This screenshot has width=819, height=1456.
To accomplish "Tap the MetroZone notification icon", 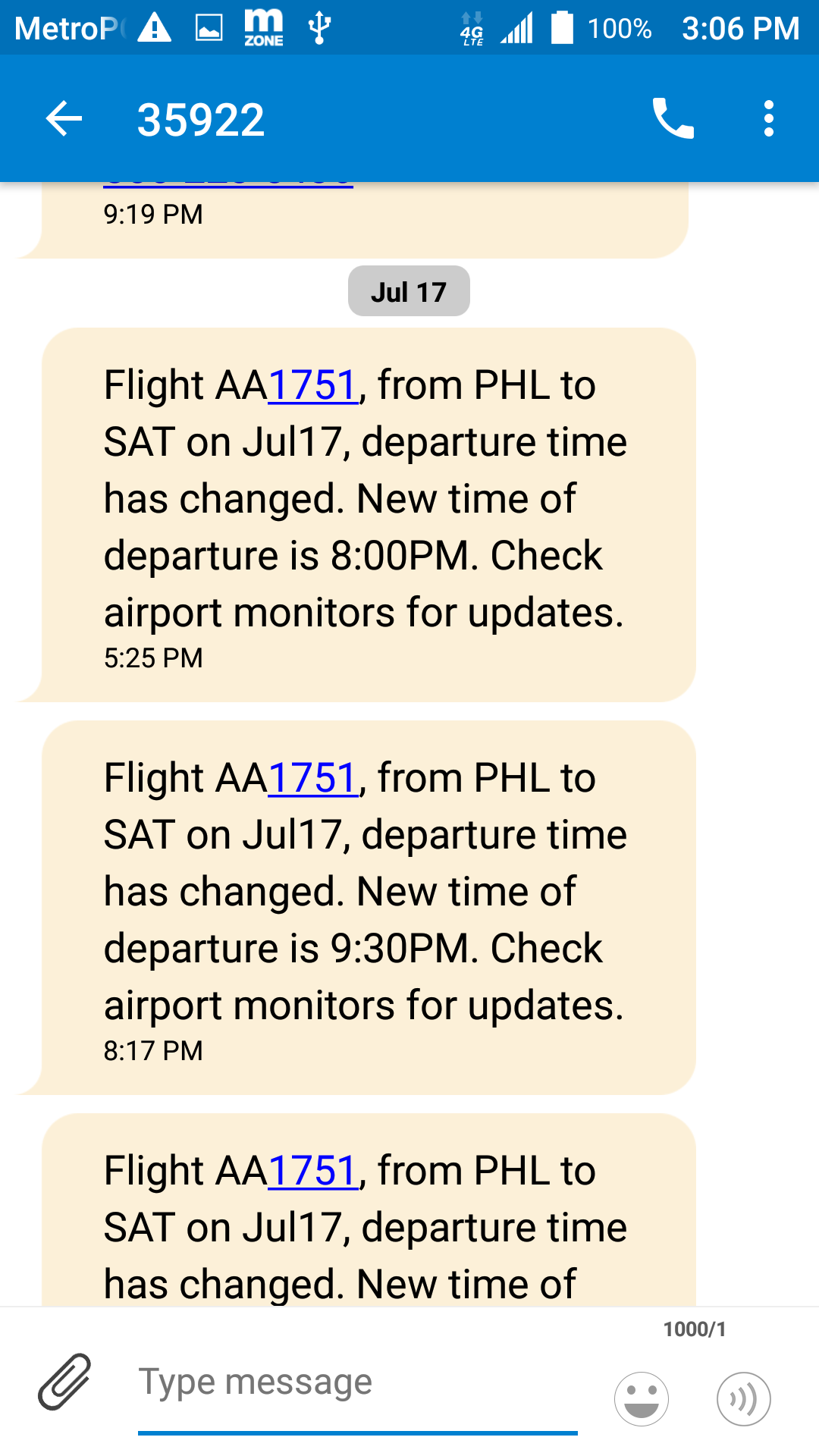I will (x=263, y=29).
